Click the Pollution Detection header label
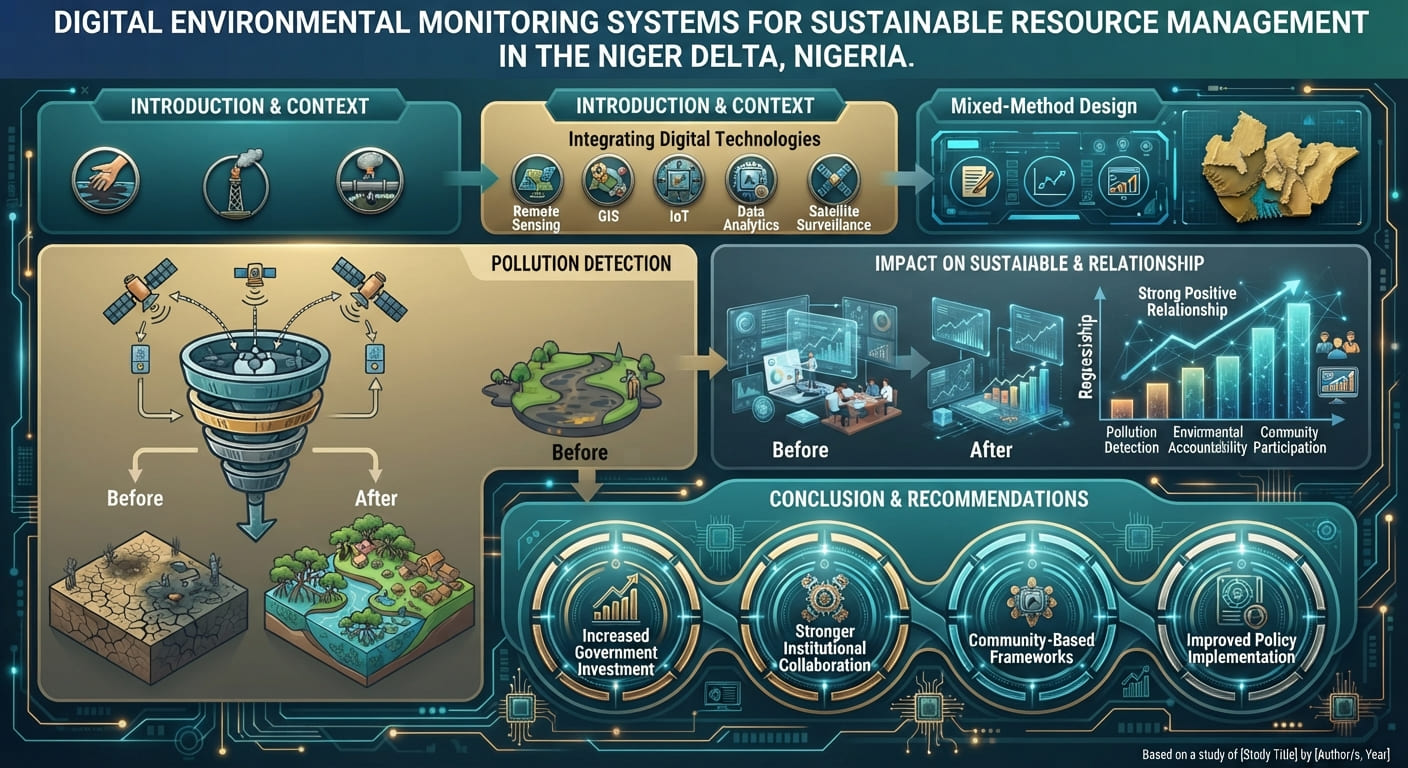 coord(581,264)
